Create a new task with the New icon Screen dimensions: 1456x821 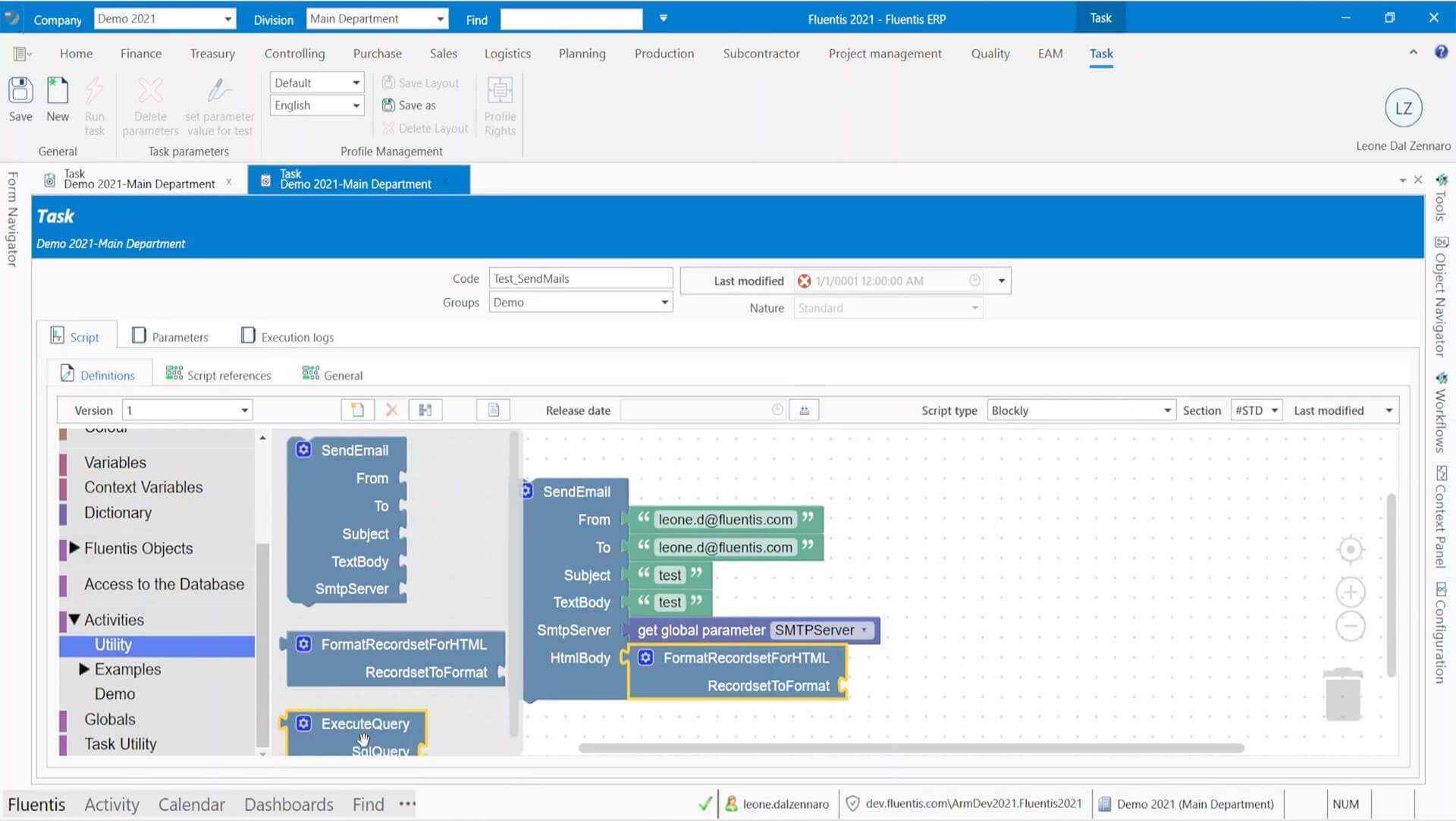click(58, 91)
